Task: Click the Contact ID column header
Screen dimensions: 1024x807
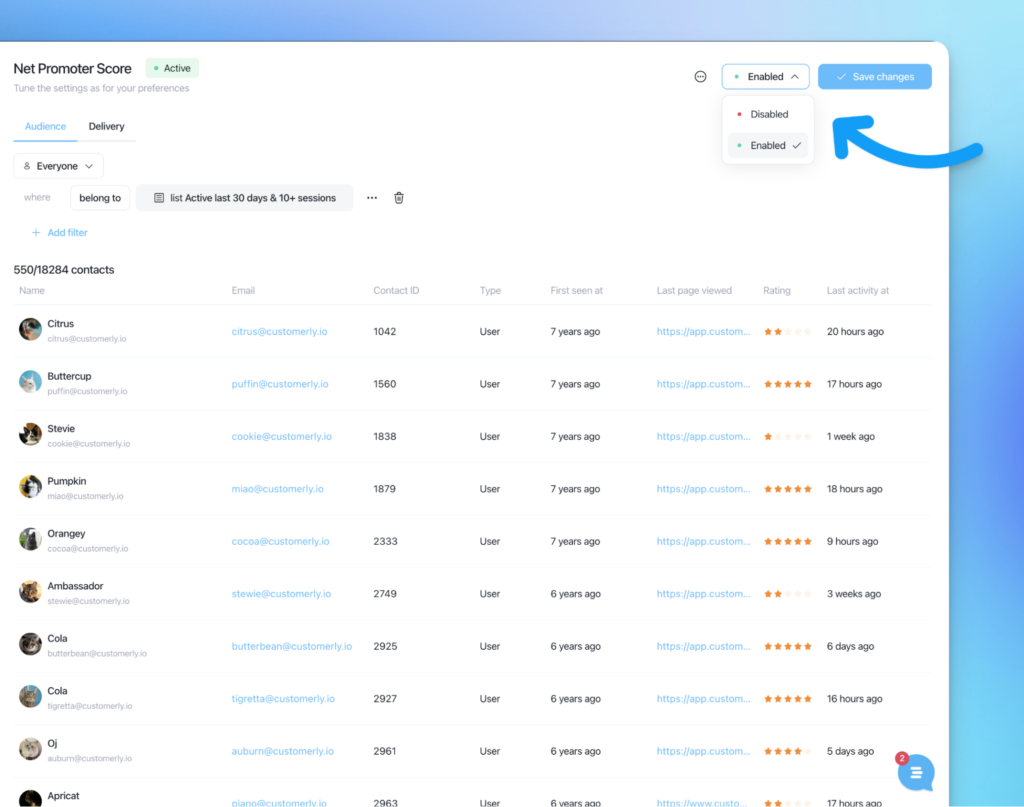Action: (x=396, y=291)
